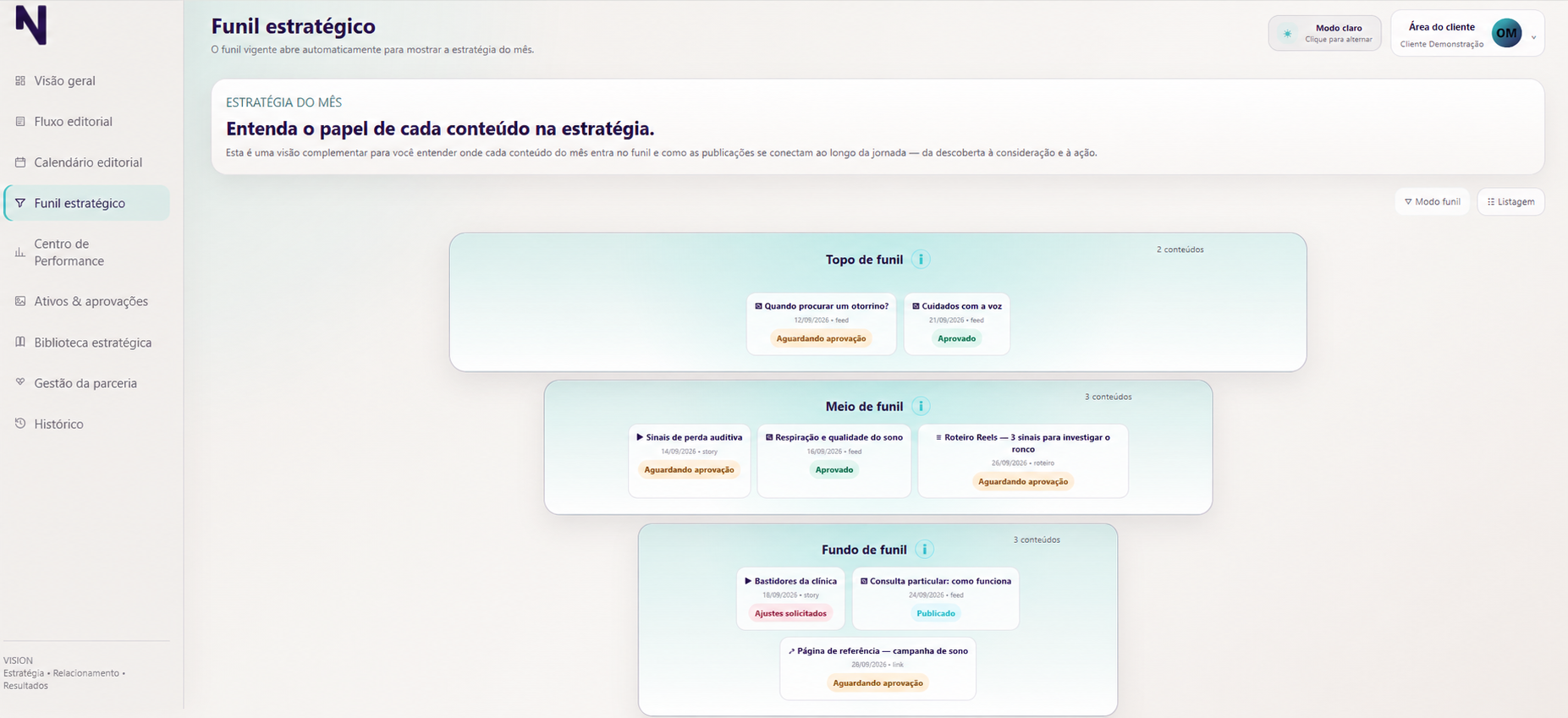
Task: Click the 'Topo de funil' heading
Action: 864,260
